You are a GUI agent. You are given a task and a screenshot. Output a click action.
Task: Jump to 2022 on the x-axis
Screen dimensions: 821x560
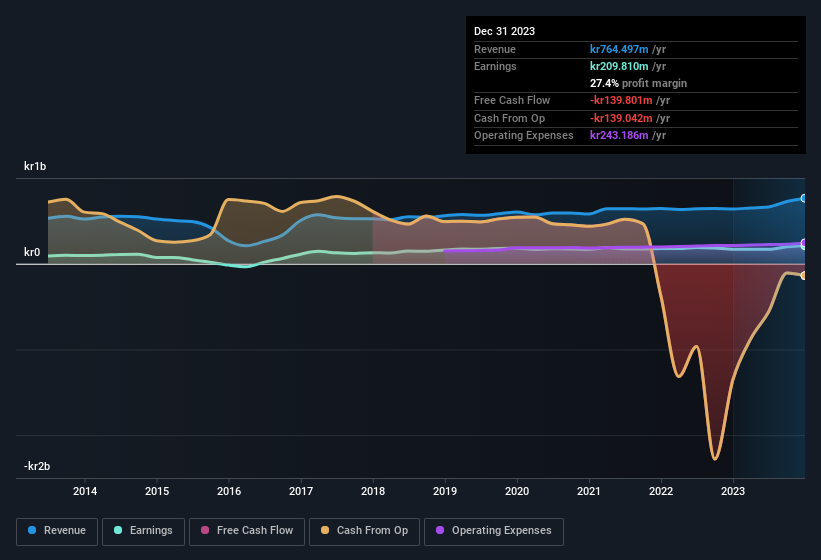pos(661,491)
